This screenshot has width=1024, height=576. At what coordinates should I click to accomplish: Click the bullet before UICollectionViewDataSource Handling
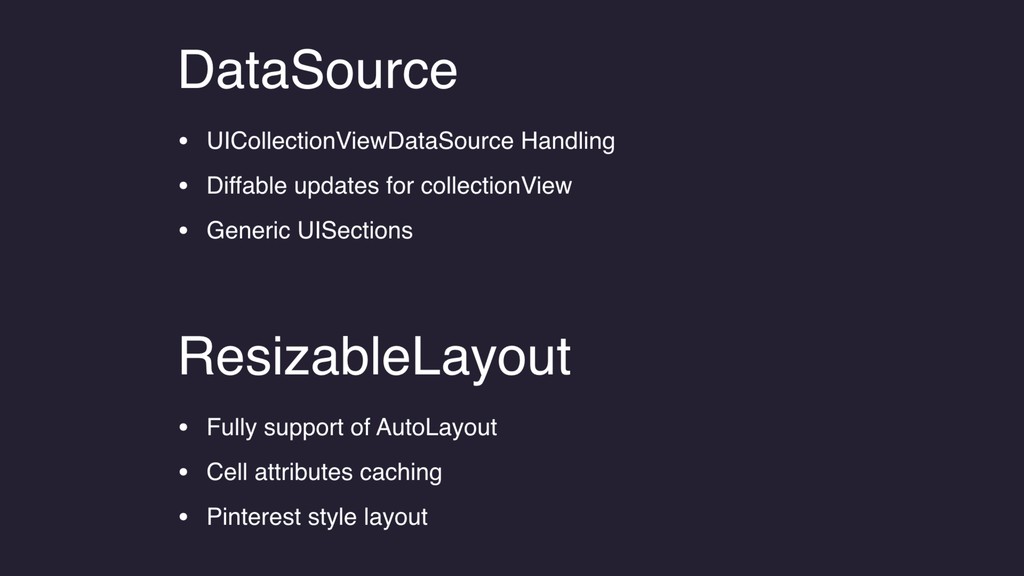click(184, 141)
